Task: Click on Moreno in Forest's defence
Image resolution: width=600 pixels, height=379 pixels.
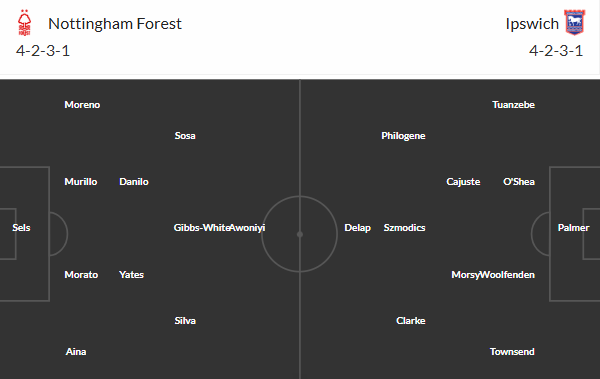Action: coord(82,105)
